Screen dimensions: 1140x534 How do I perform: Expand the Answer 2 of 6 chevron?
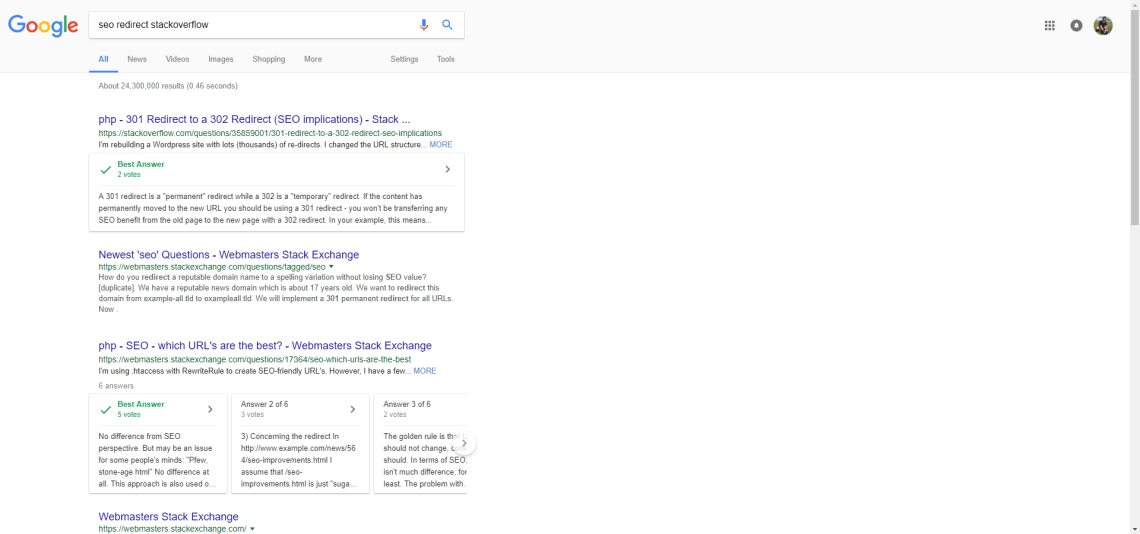353,409
